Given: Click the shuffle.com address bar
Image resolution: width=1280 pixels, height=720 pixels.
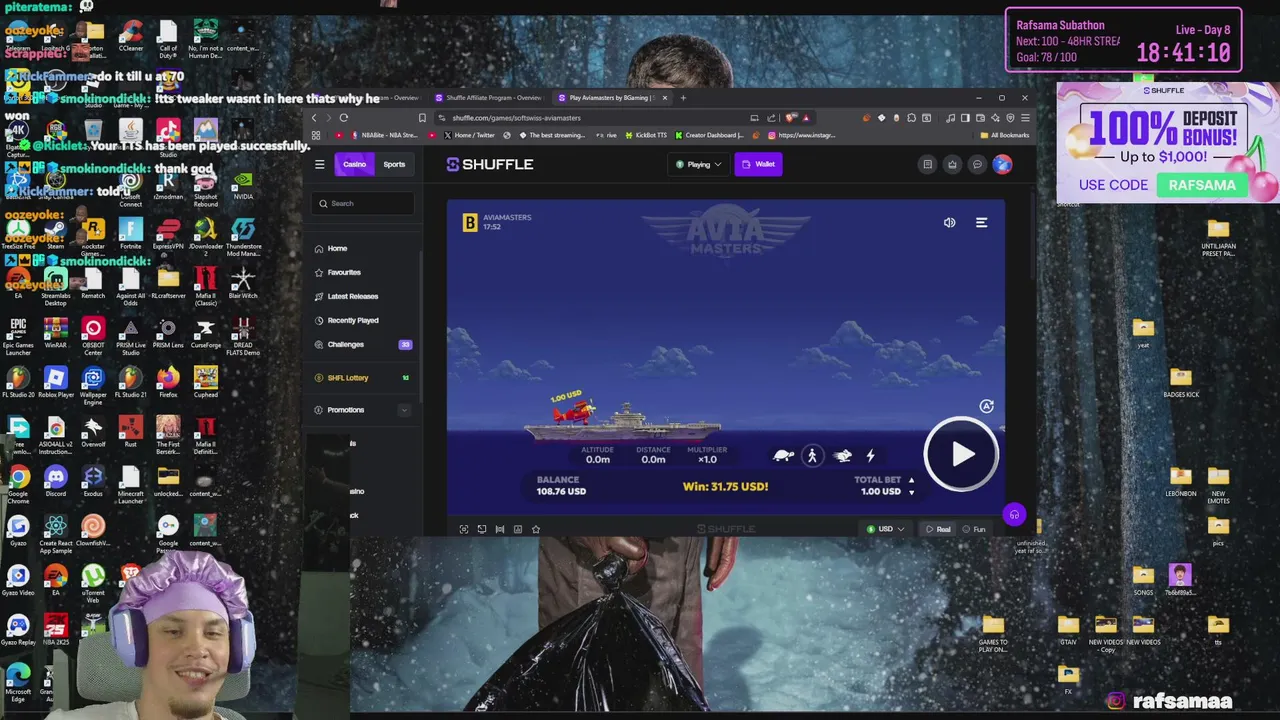Looking at the screenshot, I should (590, 118).
